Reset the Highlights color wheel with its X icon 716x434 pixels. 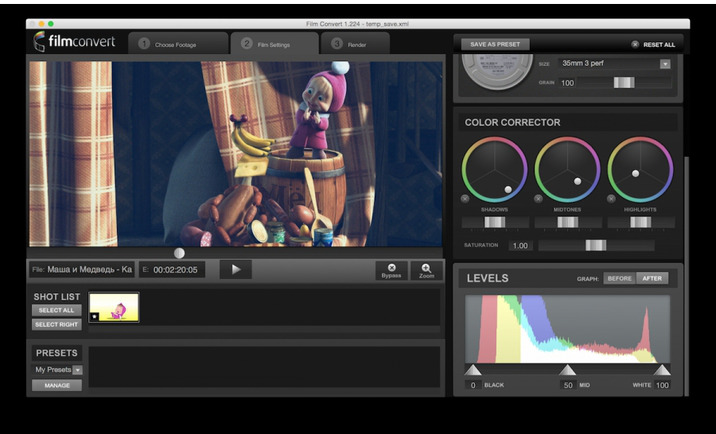coord(612,199)
